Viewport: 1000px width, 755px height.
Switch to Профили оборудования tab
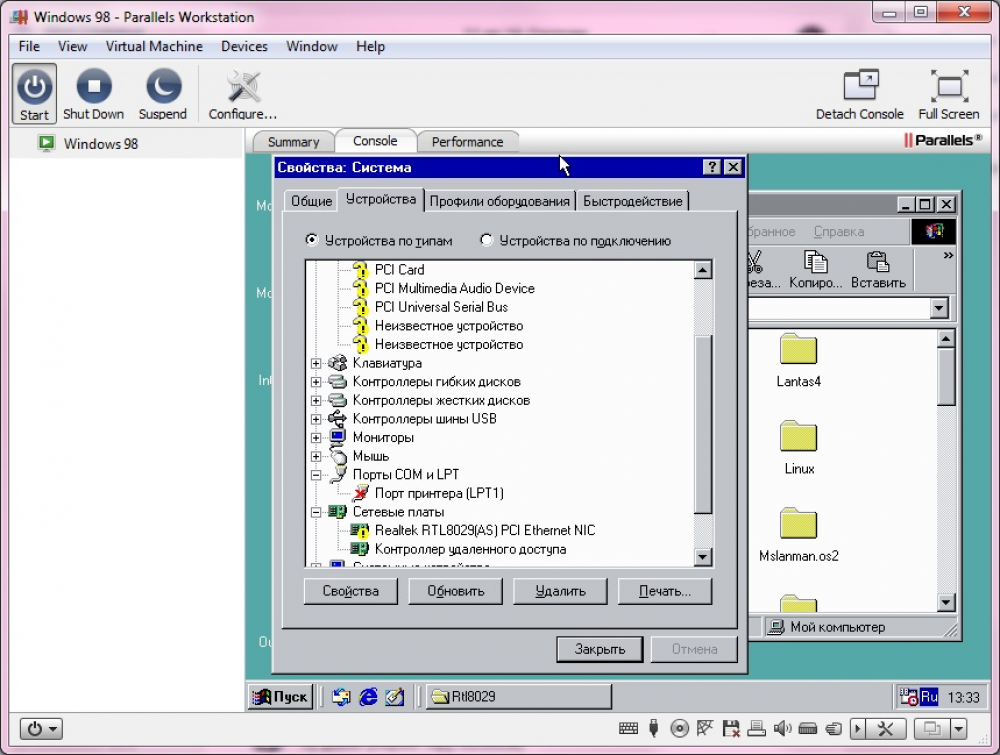pyautogui.click(x=499, y=201)
